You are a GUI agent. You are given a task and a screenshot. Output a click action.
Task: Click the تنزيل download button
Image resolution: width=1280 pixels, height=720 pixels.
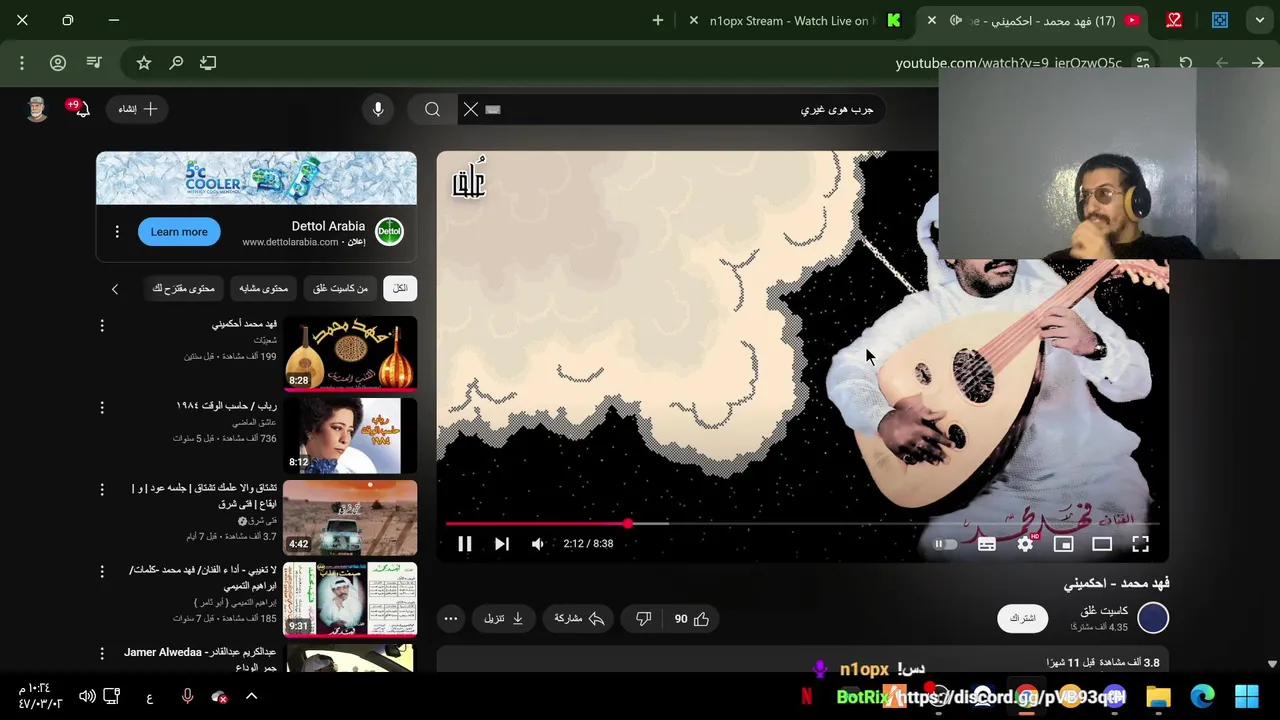coord(504,619)
